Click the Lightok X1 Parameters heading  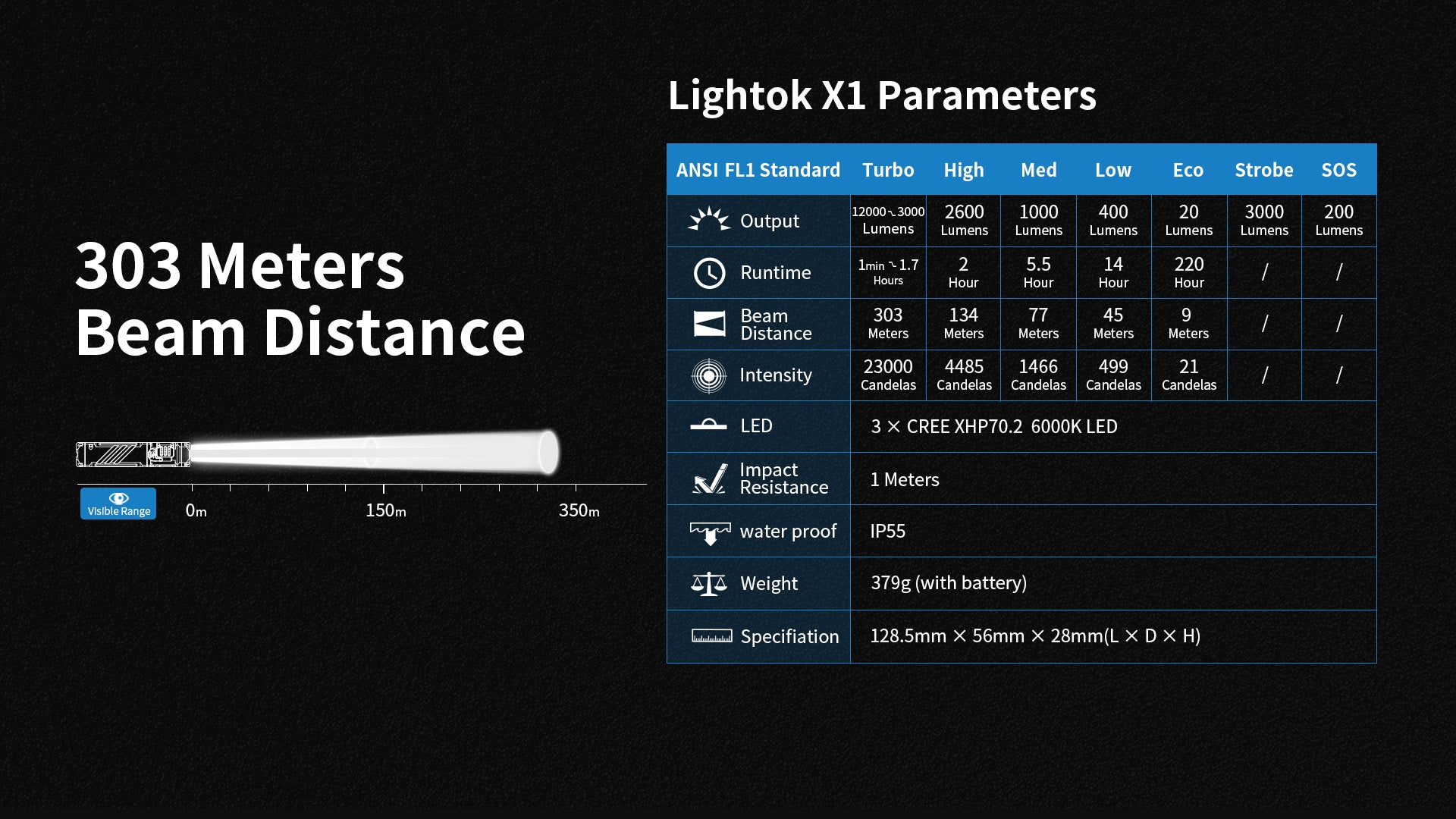coord(881,96)
